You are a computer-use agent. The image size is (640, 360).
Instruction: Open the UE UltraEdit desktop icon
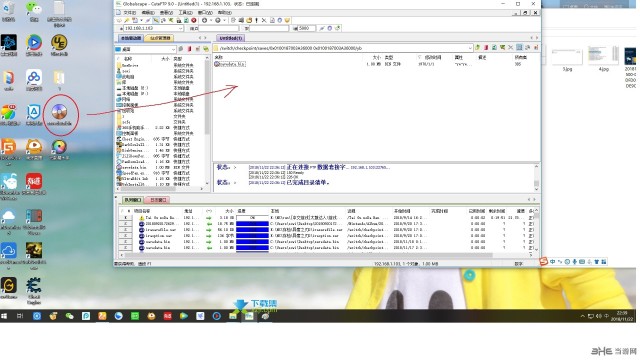[x=59, y=45]
